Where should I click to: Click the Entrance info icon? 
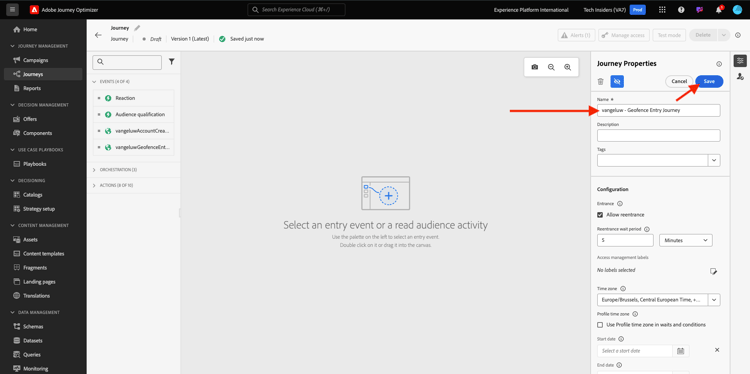[620, 204]
